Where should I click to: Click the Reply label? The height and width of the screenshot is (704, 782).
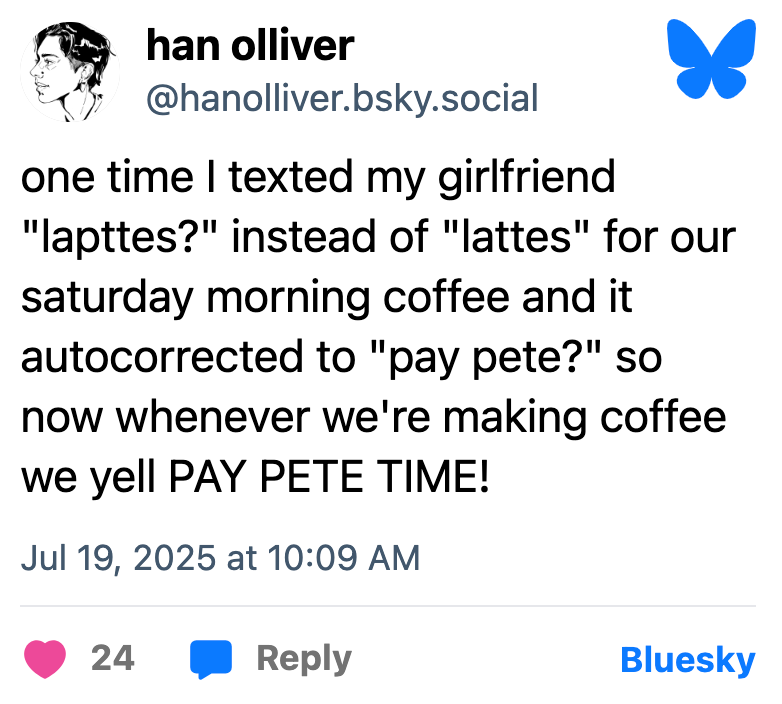304,659
